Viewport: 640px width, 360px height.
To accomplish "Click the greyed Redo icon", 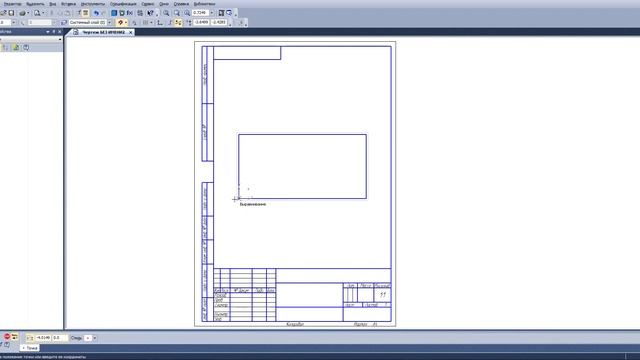I will (104, 13).
